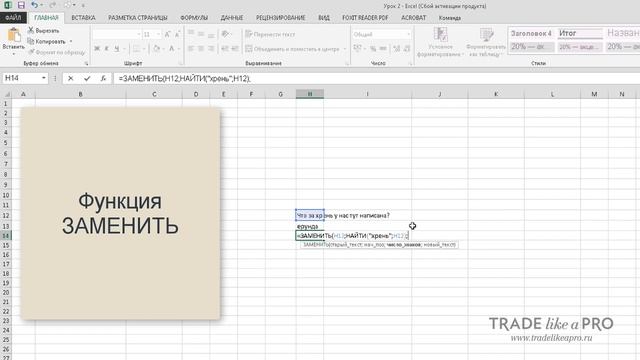Switch to the РЕЦЕНЗИРОВАНИЕ ribbon tab

coord(281,18)
